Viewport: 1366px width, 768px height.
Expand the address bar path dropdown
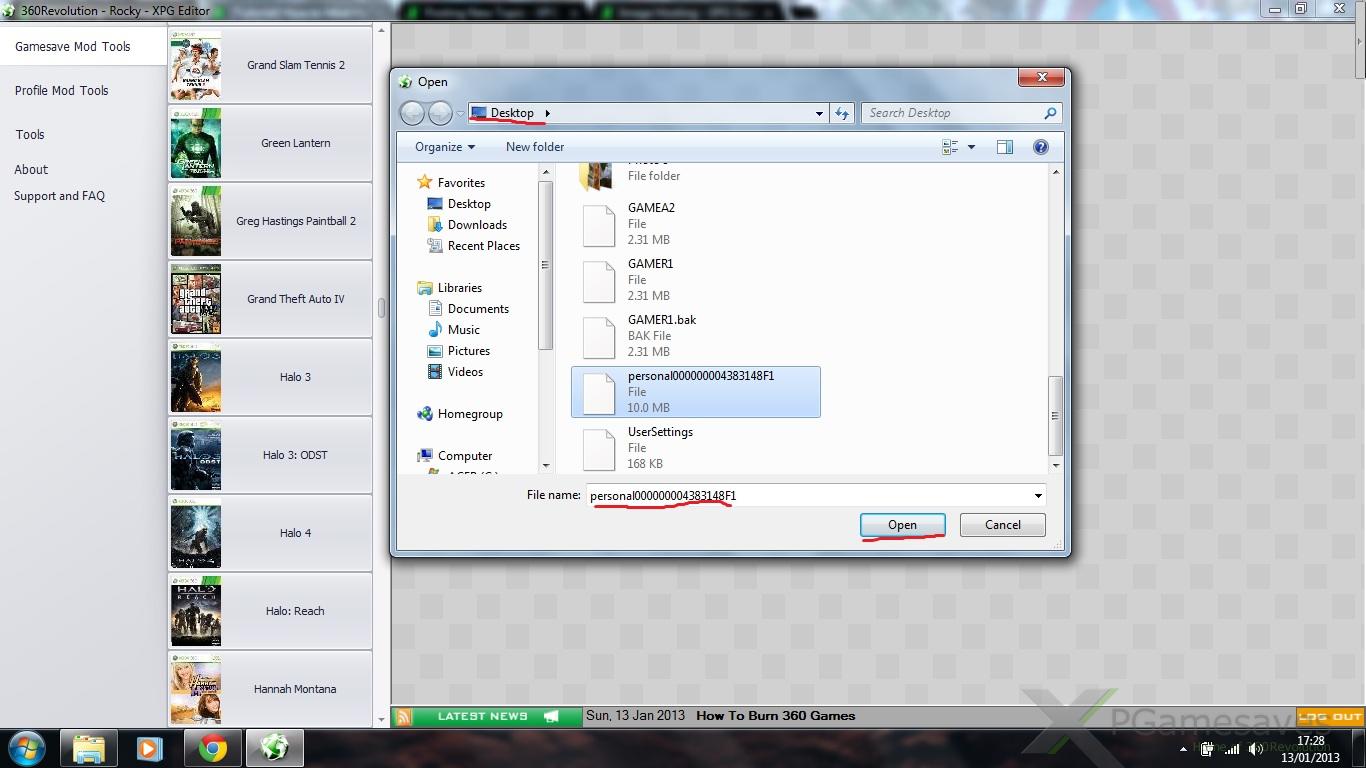(x=819, y=113)
